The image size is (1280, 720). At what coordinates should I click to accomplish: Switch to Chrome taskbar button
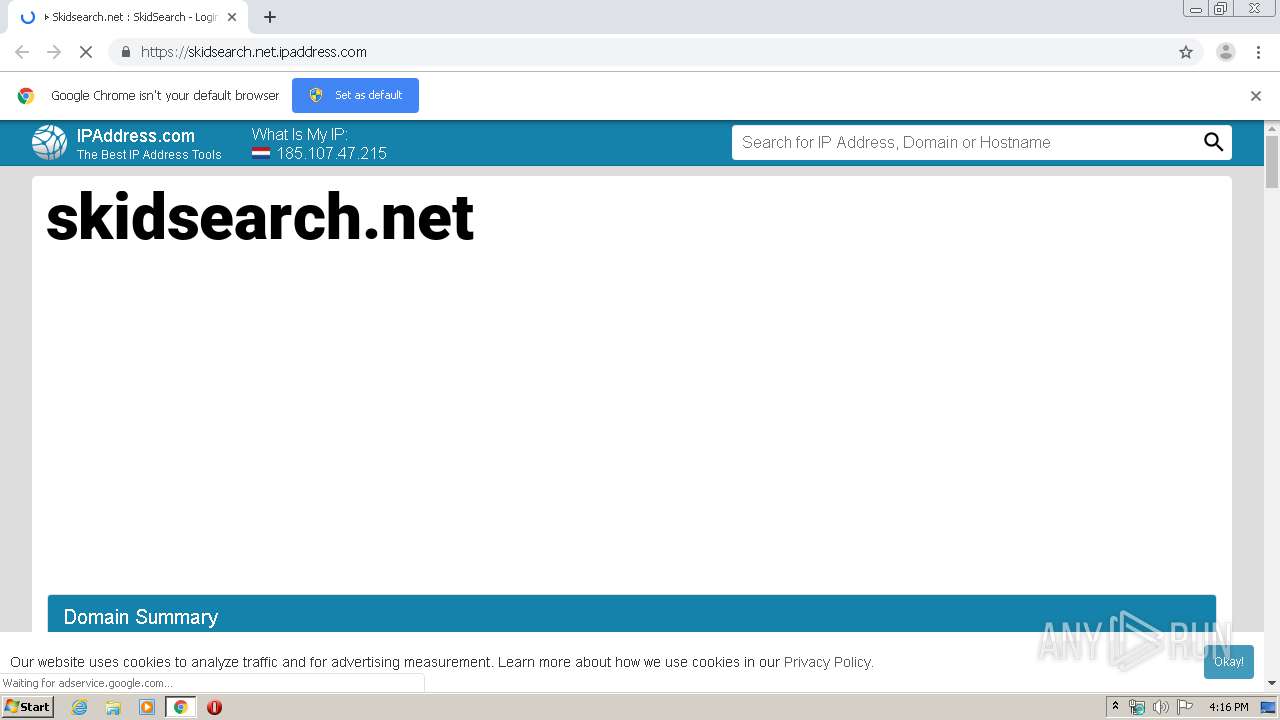point(180,707)
